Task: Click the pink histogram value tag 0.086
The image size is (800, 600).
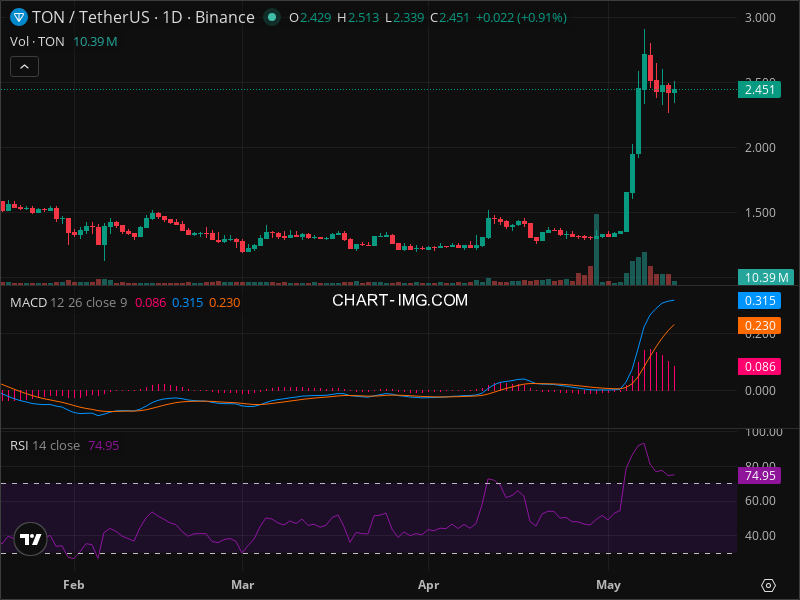Action: [759, 366]
